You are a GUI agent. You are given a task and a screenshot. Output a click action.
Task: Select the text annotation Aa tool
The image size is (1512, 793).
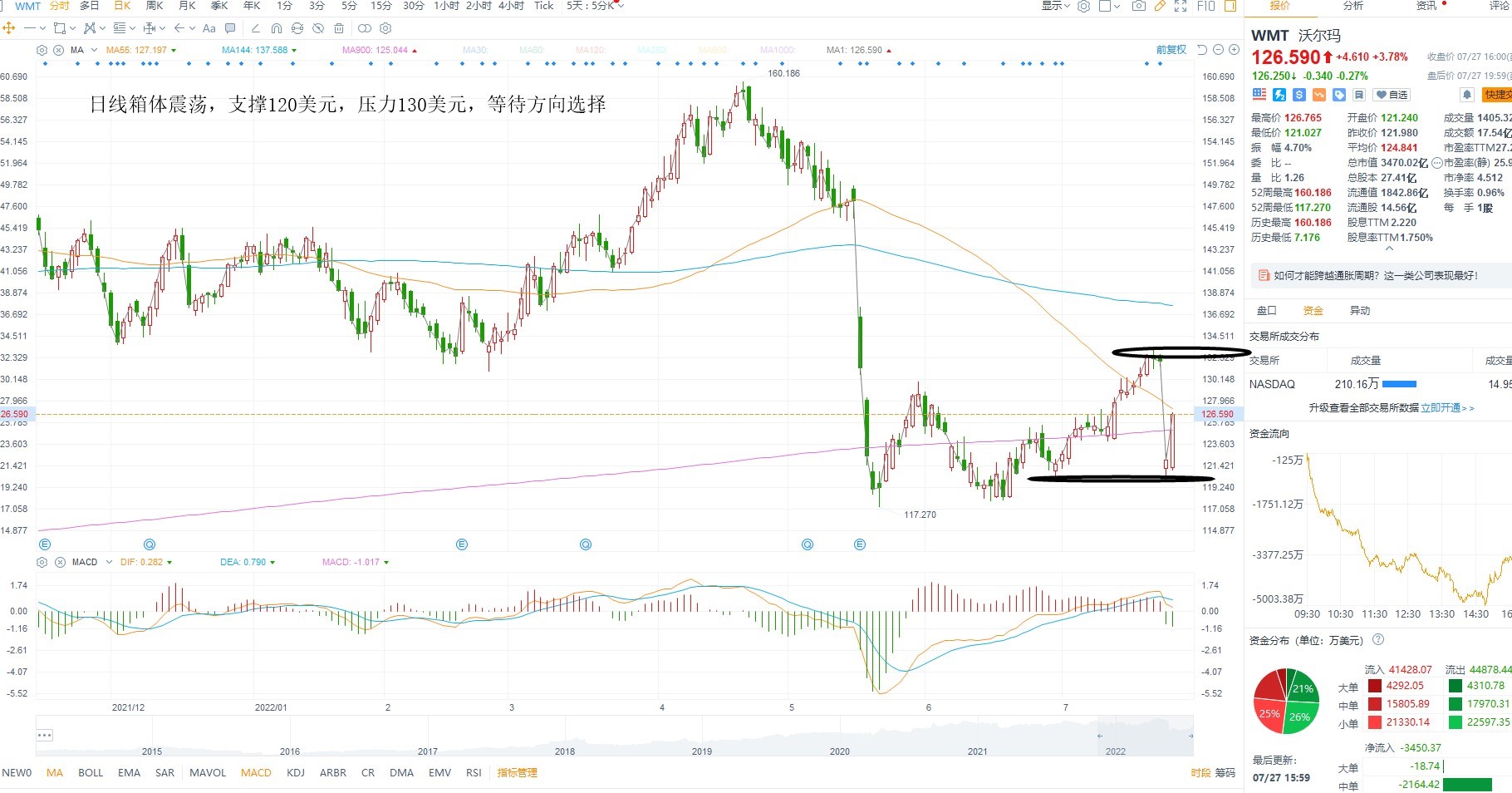click(209, 28)
